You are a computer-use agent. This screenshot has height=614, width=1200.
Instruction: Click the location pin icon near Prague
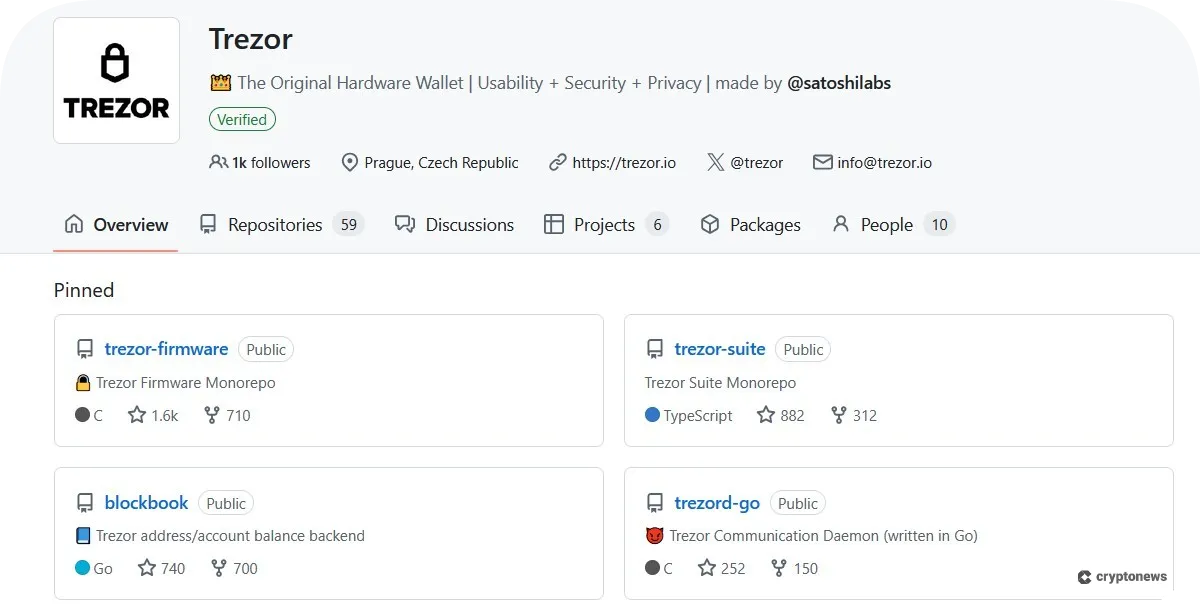[349, 162]
